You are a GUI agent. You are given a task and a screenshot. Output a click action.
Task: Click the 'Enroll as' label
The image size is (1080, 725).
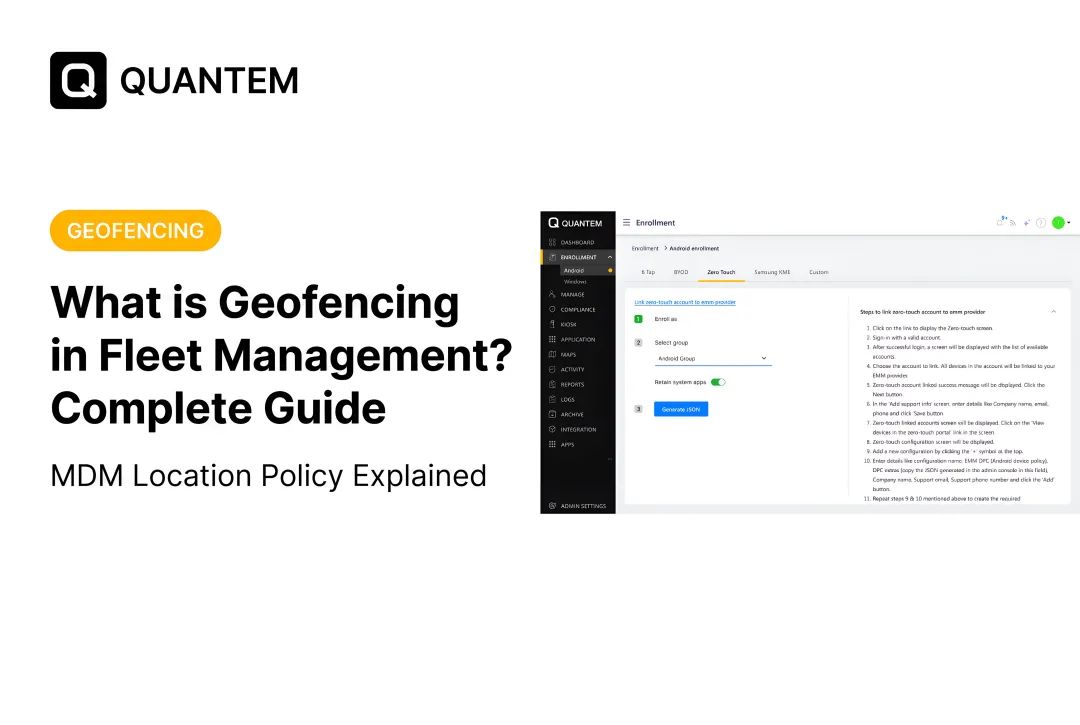665,319
